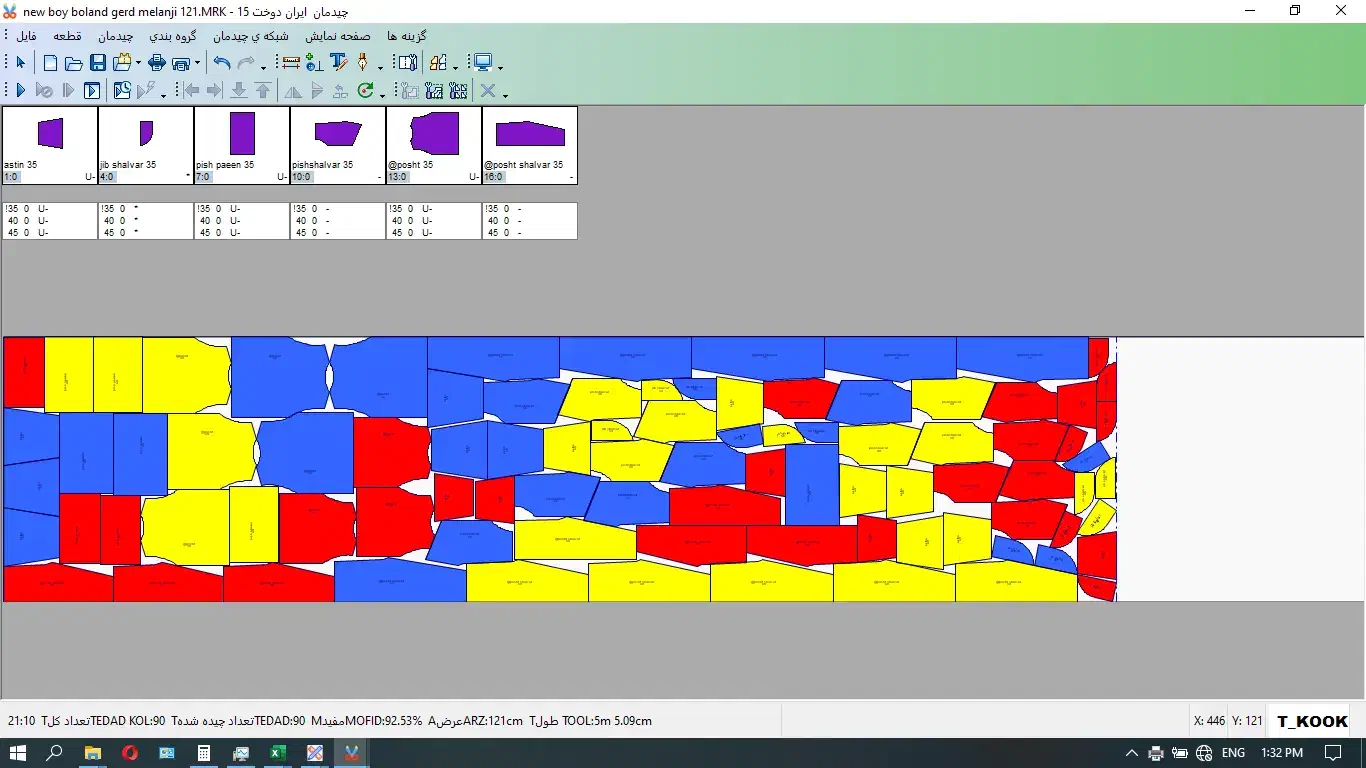Open the فایل (File) menu
The height and width of the screenshot is (768, 1366).
tap(26, 36)
